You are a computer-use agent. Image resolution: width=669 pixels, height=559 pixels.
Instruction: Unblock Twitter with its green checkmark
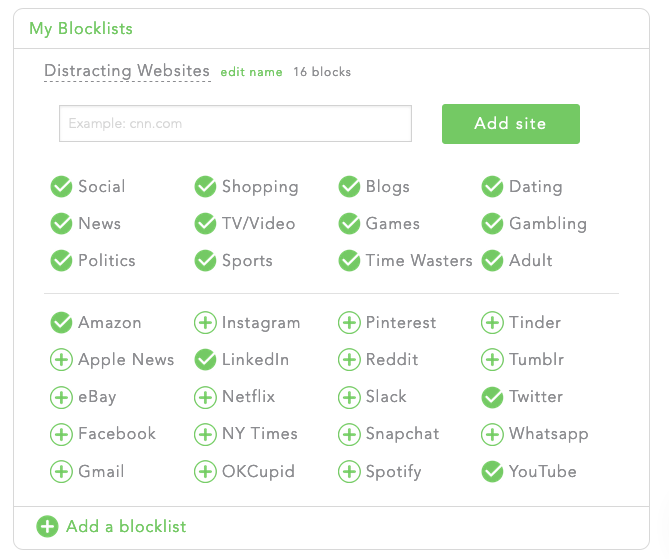coord(492,397)
